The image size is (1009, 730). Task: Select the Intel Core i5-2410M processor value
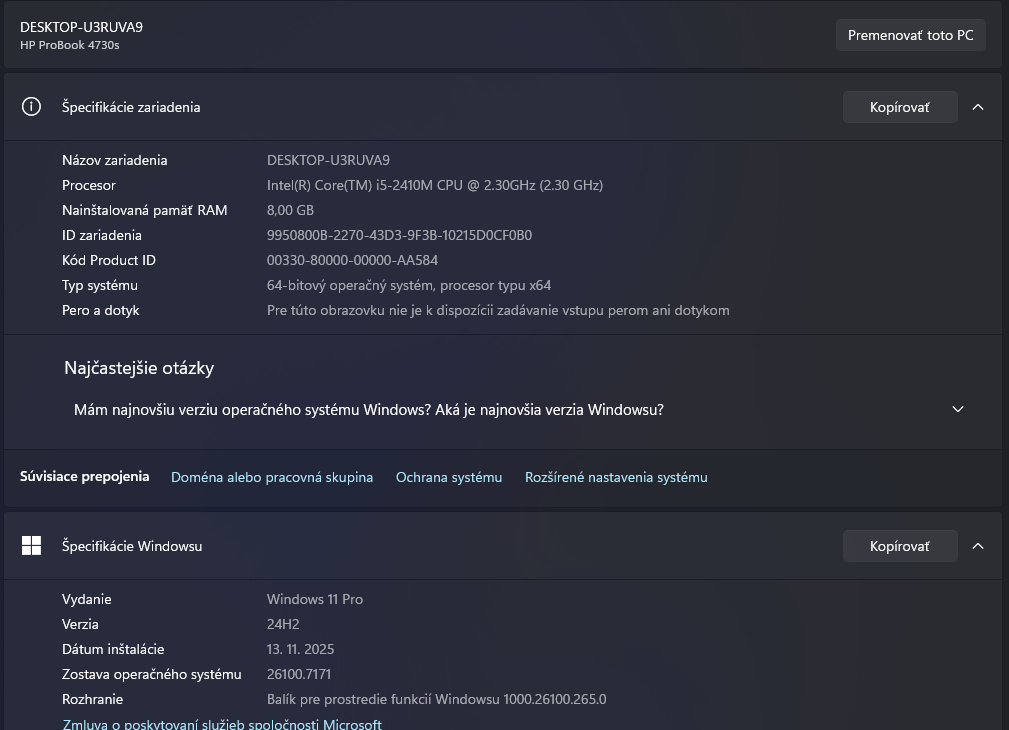(x=434, y=185)
